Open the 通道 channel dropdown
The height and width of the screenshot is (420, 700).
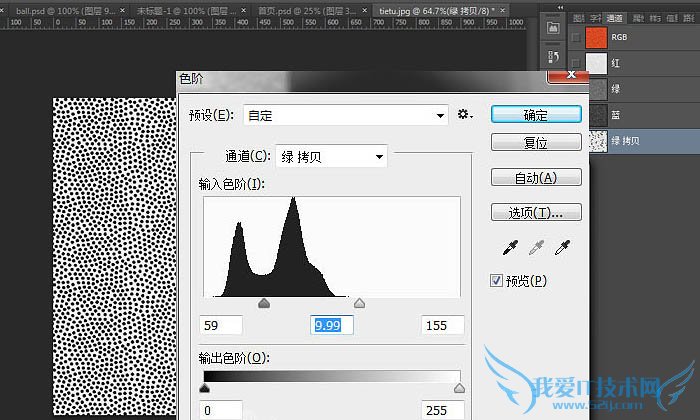pos(331,156)
